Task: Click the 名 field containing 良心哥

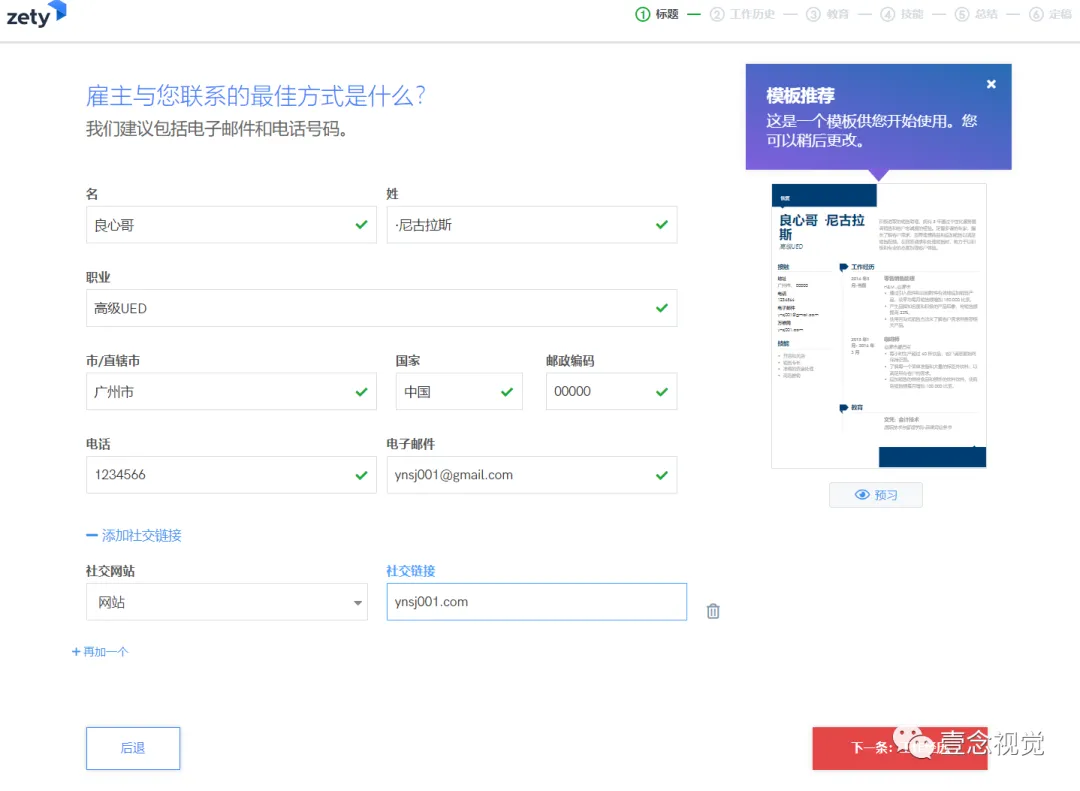Action: click(231, 225)
